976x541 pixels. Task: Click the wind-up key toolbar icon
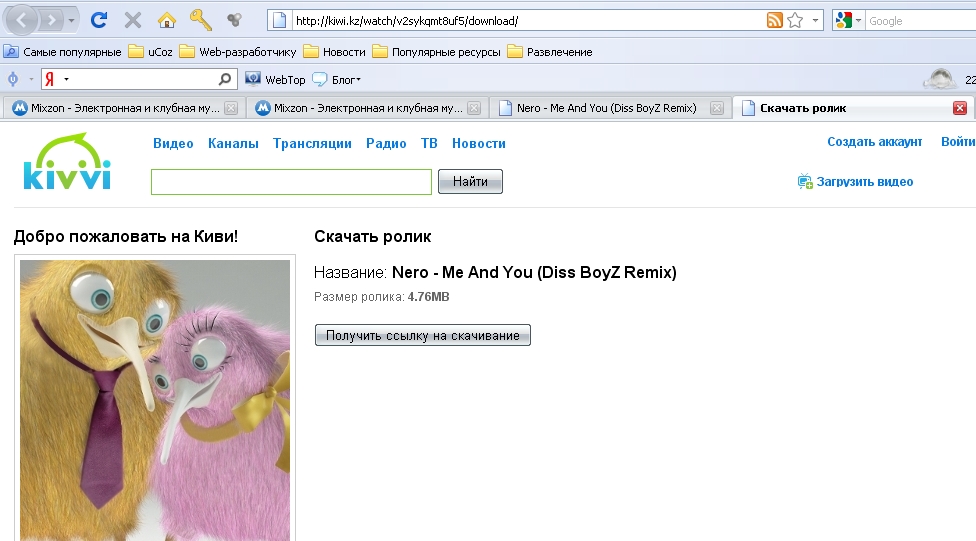pyautogui.click(x=234, y=20)
